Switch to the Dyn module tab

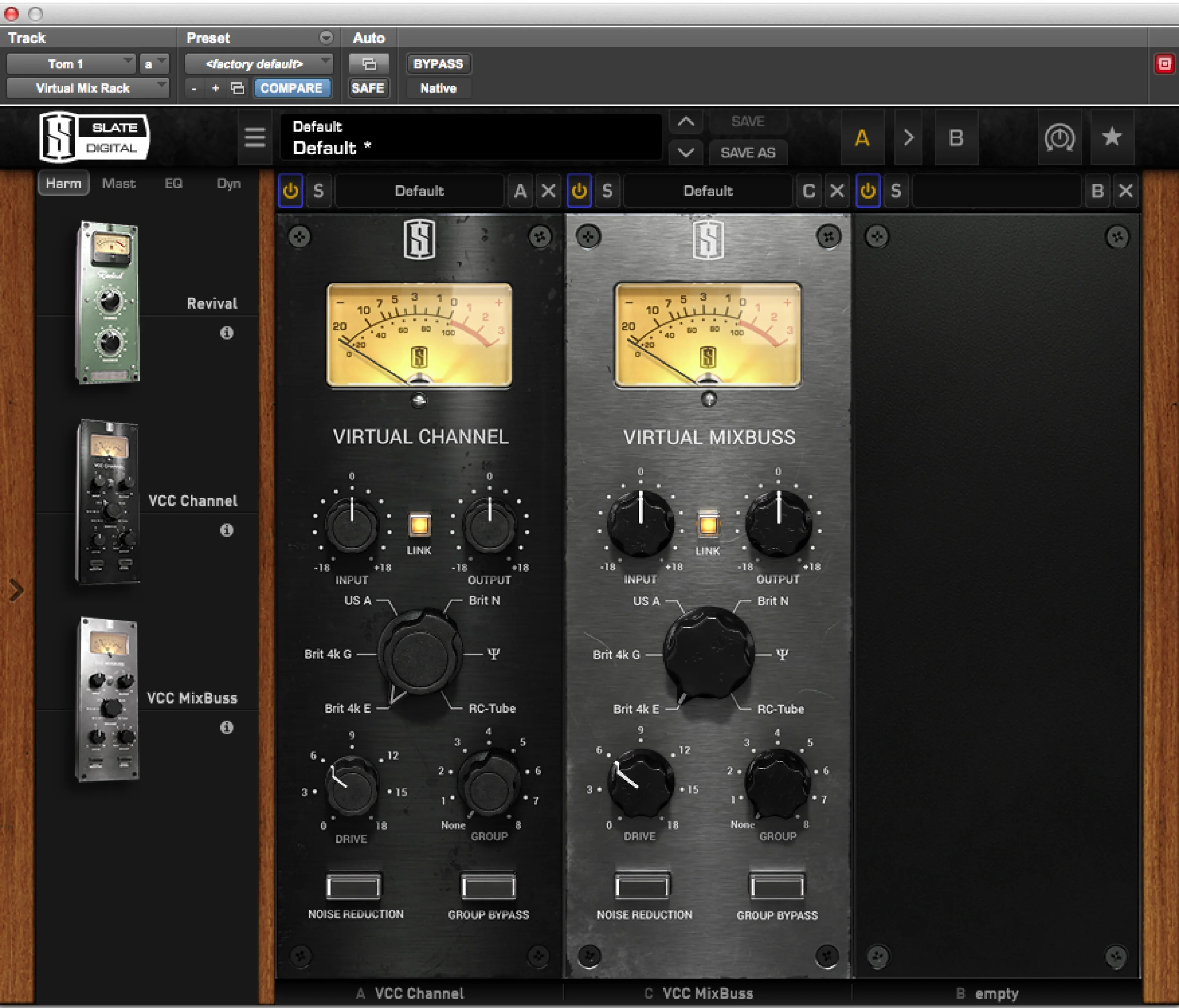click(229, 183)
